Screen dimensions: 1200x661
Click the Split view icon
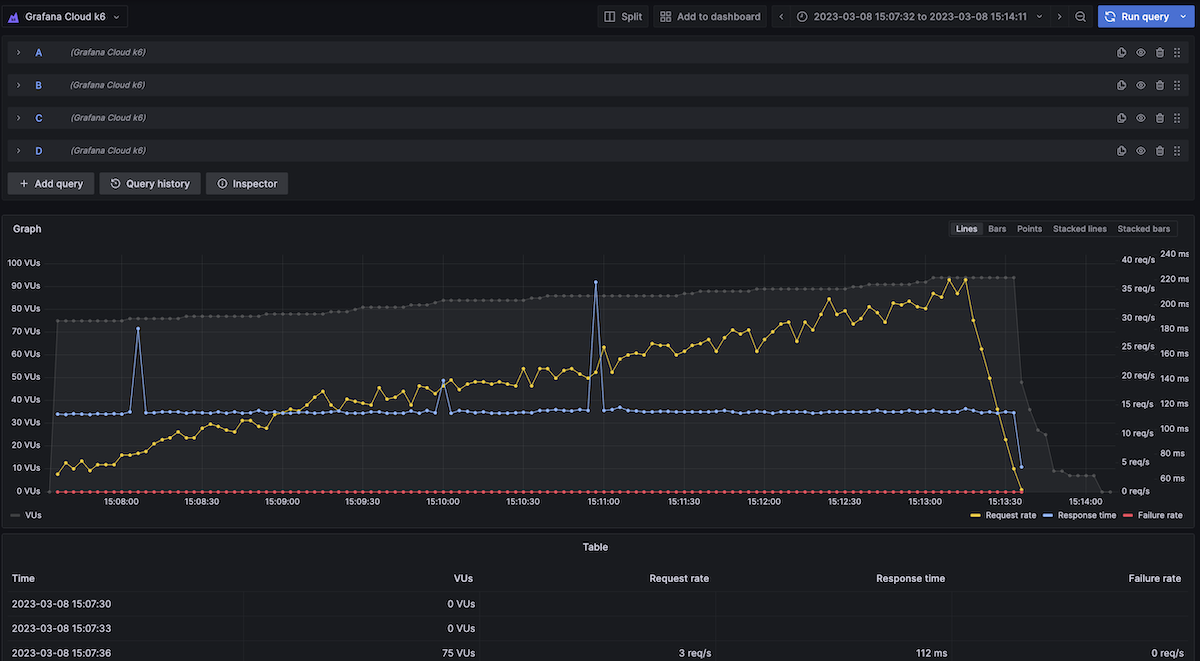click(622, 16)
